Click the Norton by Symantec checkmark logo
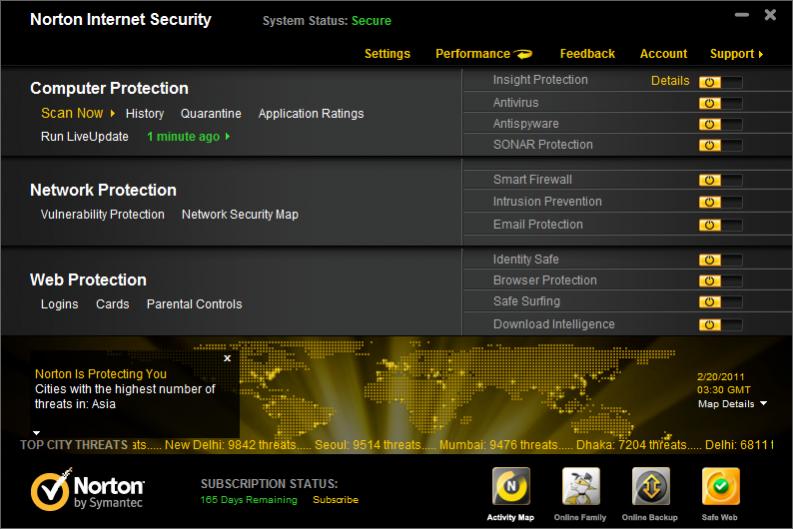This screenshot has width=793, height=529. [51, 490]
